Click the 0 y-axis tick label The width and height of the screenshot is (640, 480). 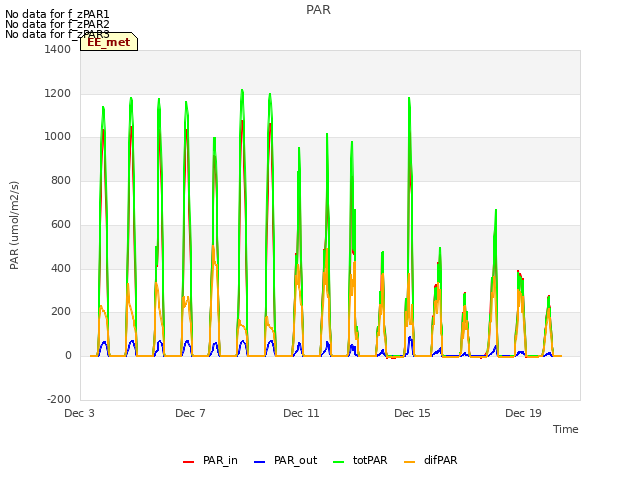68,356
